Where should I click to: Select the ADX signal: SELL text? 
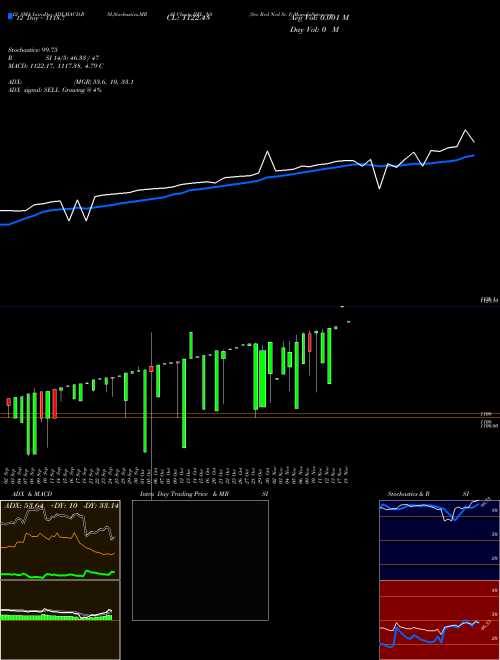coord(34,90)
